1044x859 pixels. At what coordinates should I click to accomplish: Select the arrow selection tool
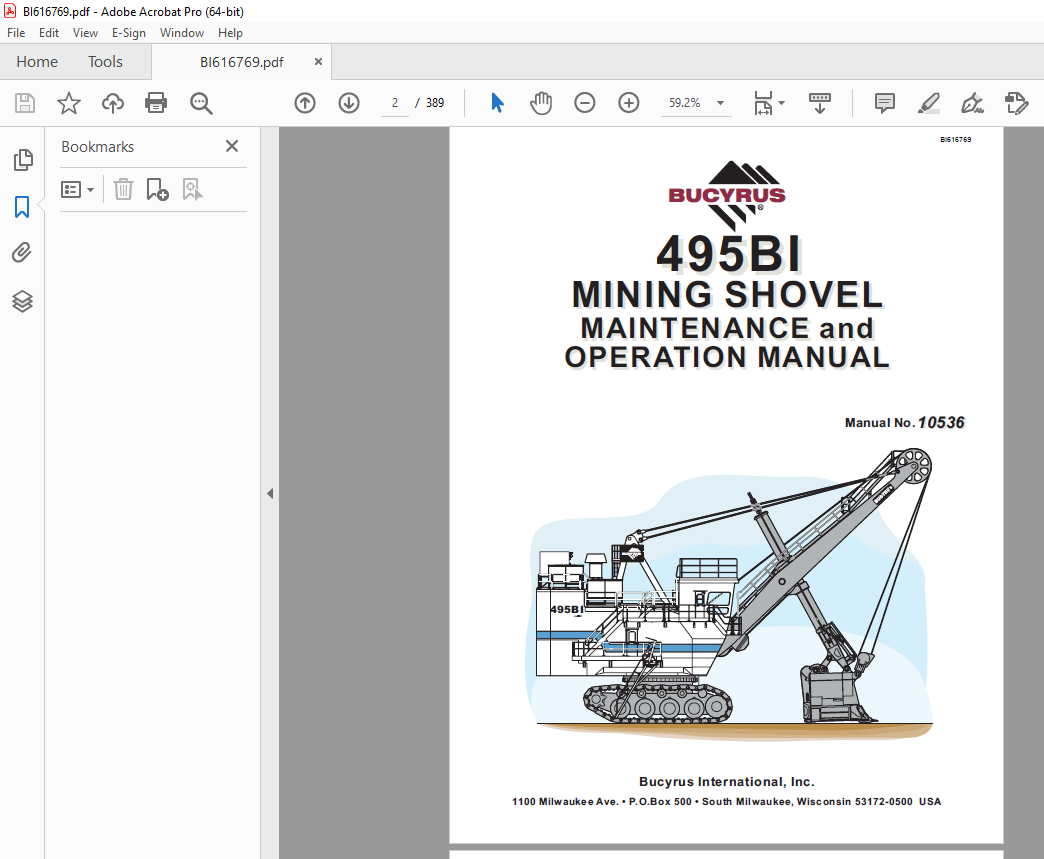(x=497, y=103)
